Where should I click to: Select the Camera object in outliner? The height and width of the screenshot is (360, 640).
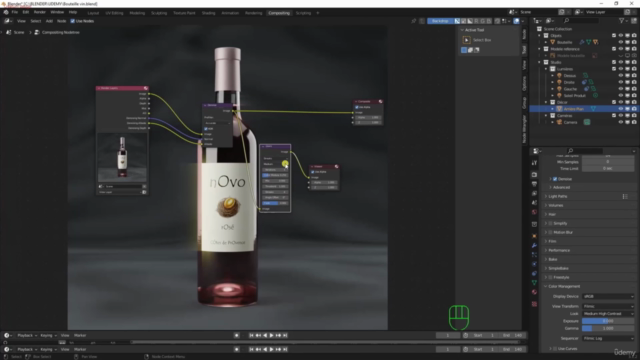pos(570,122)
